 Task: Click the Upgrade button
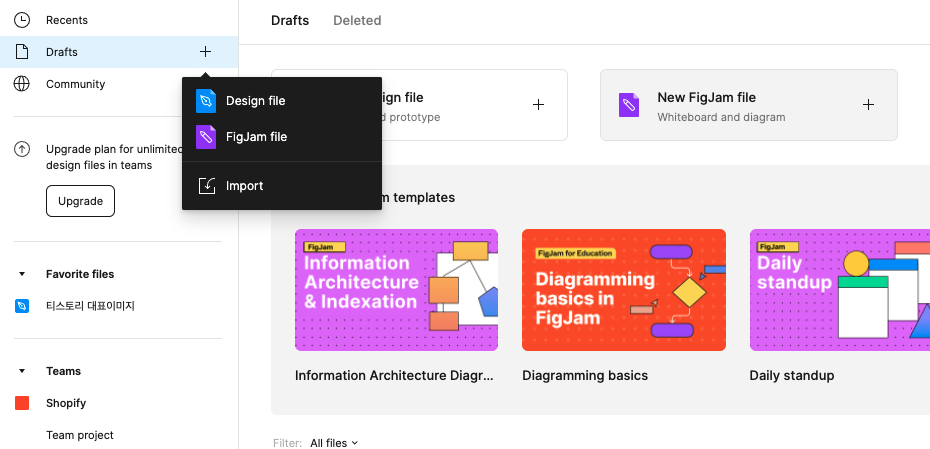(80, 201)
